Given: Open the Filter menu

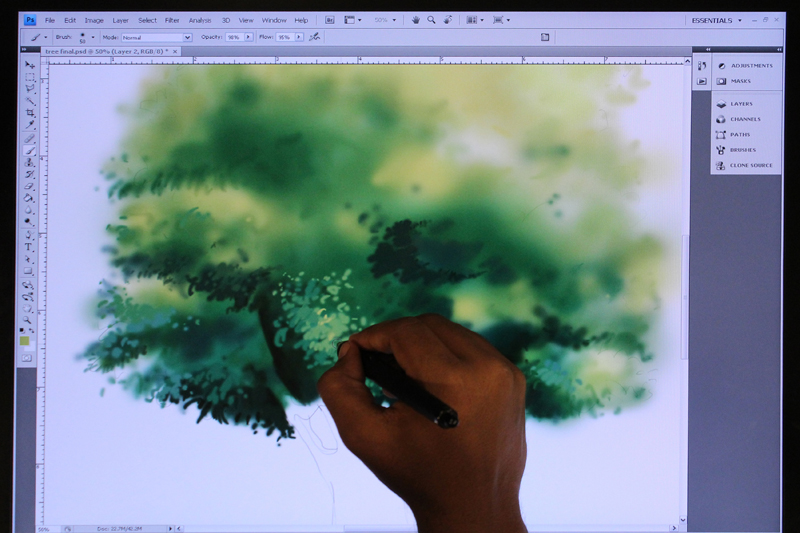Looking at the screenshot, I should [172, 20].
